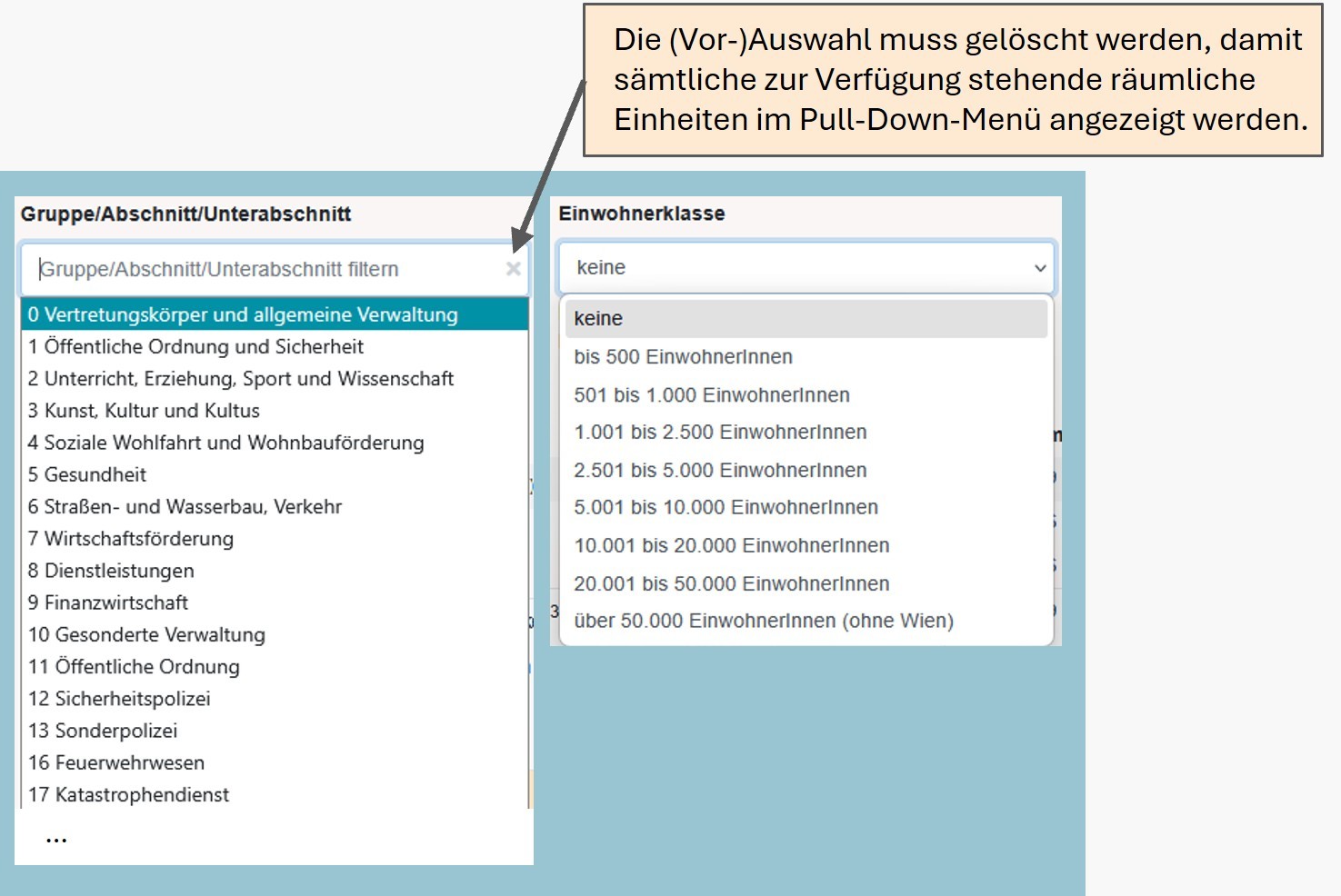The width and height of the screenshot is (1341, 896).
Task: Choose 2 Unterricht, Erziehung, Sport und Wissenschaft
Action: [x=241, y=379]
